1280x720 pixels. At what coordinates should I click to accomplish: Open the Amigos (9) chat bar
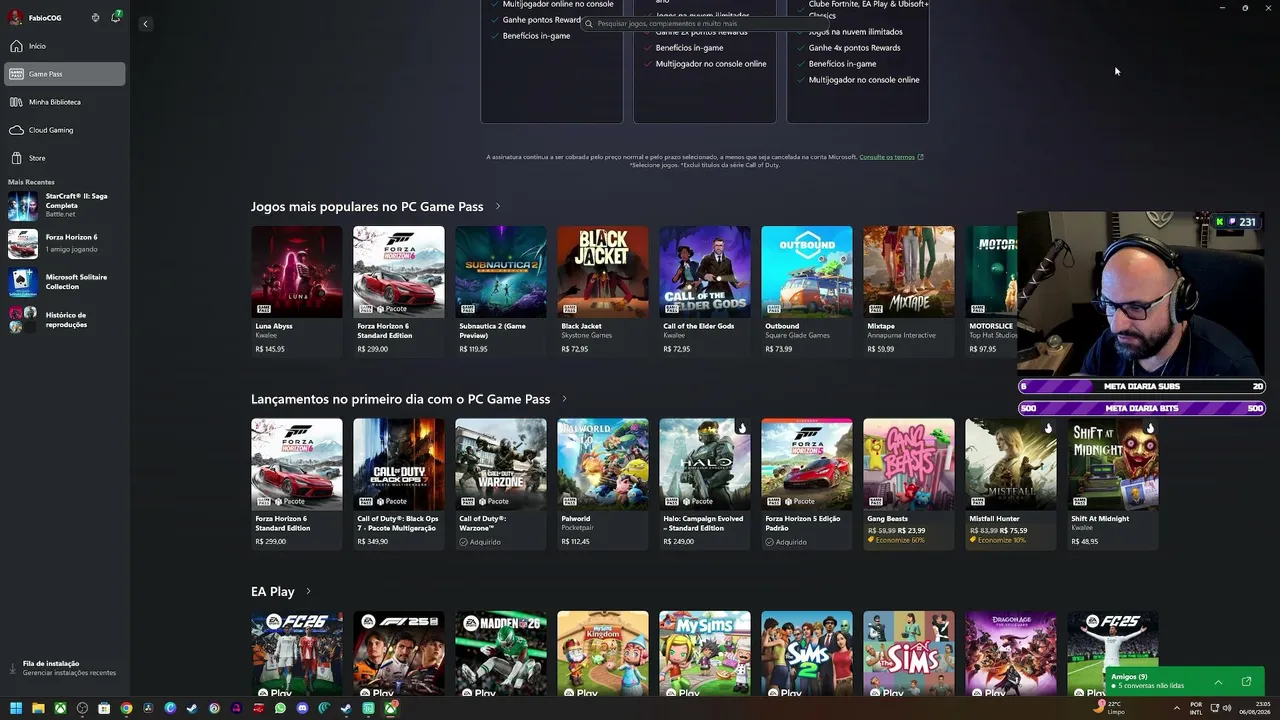(1184, 681)
